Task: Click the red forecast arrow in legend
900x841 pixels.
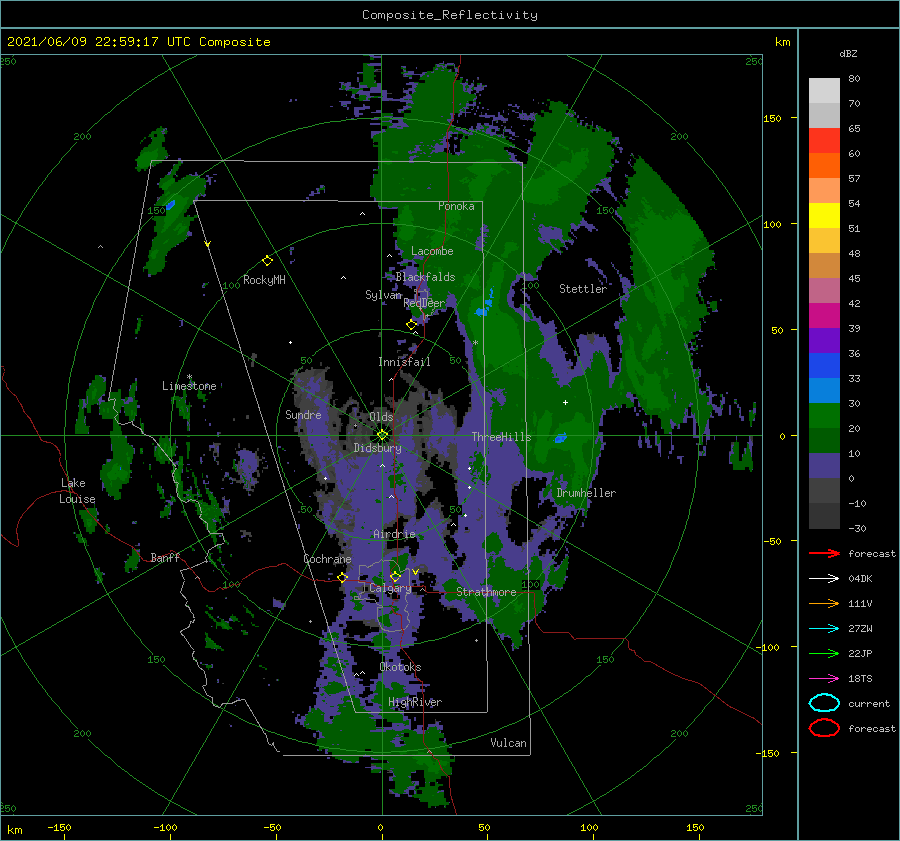Action: pyautogui.click(x=824, y=553)
